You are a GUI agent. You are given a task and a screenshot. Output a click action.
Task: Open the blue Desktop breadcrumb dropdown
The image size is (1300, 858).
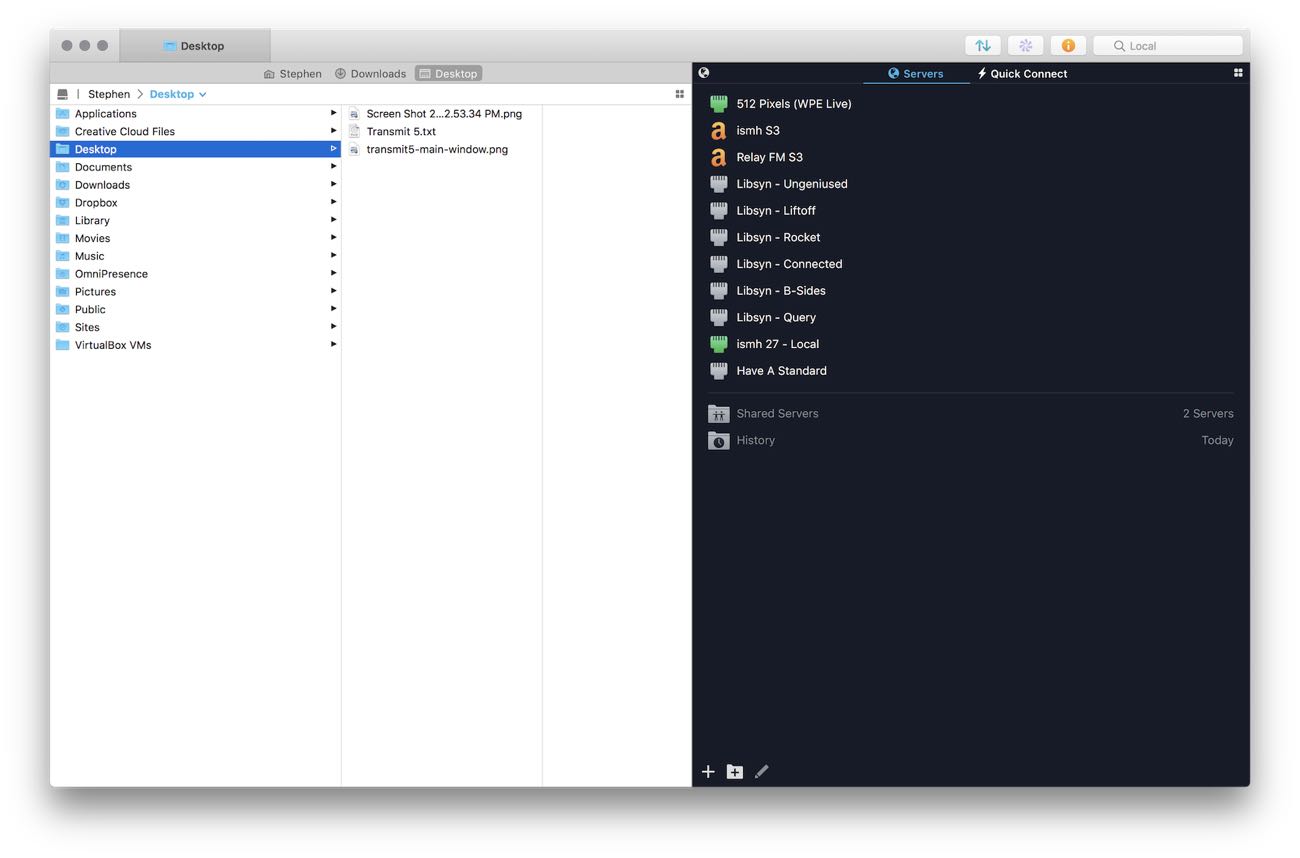click(178, 94)
